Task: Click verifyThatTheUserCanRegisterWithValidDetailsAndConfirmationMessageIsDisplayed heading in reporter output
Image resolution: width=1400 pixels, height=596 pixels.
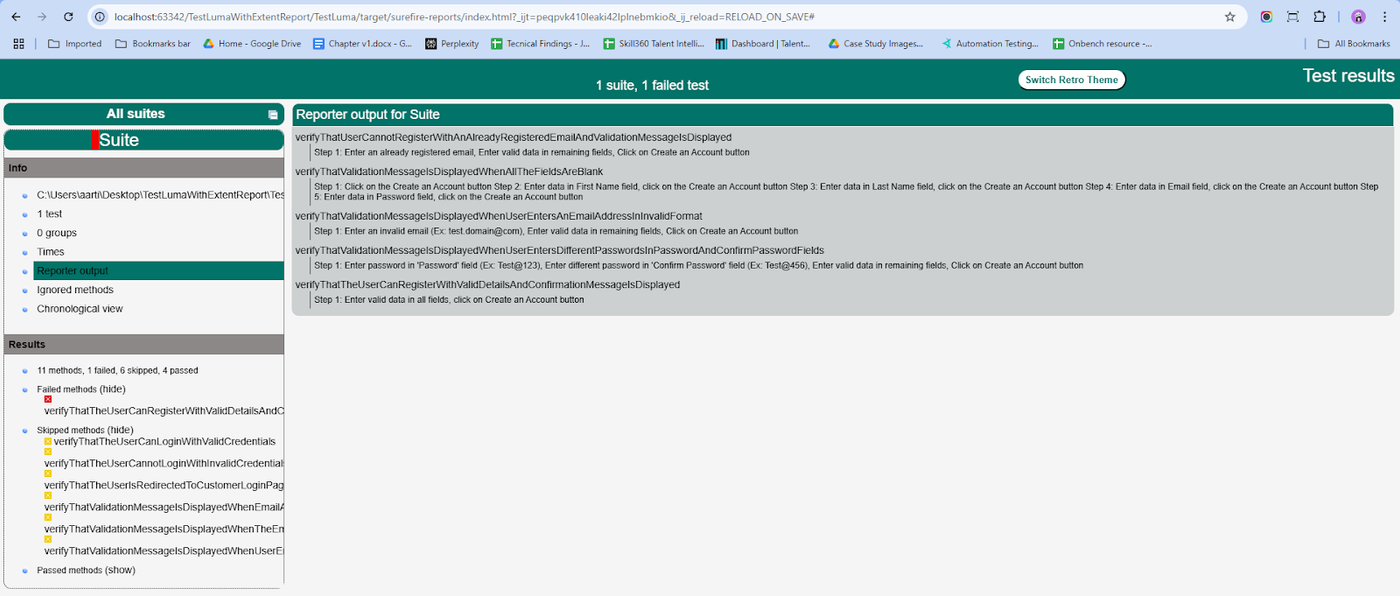Action: click(x=487, y=285)
